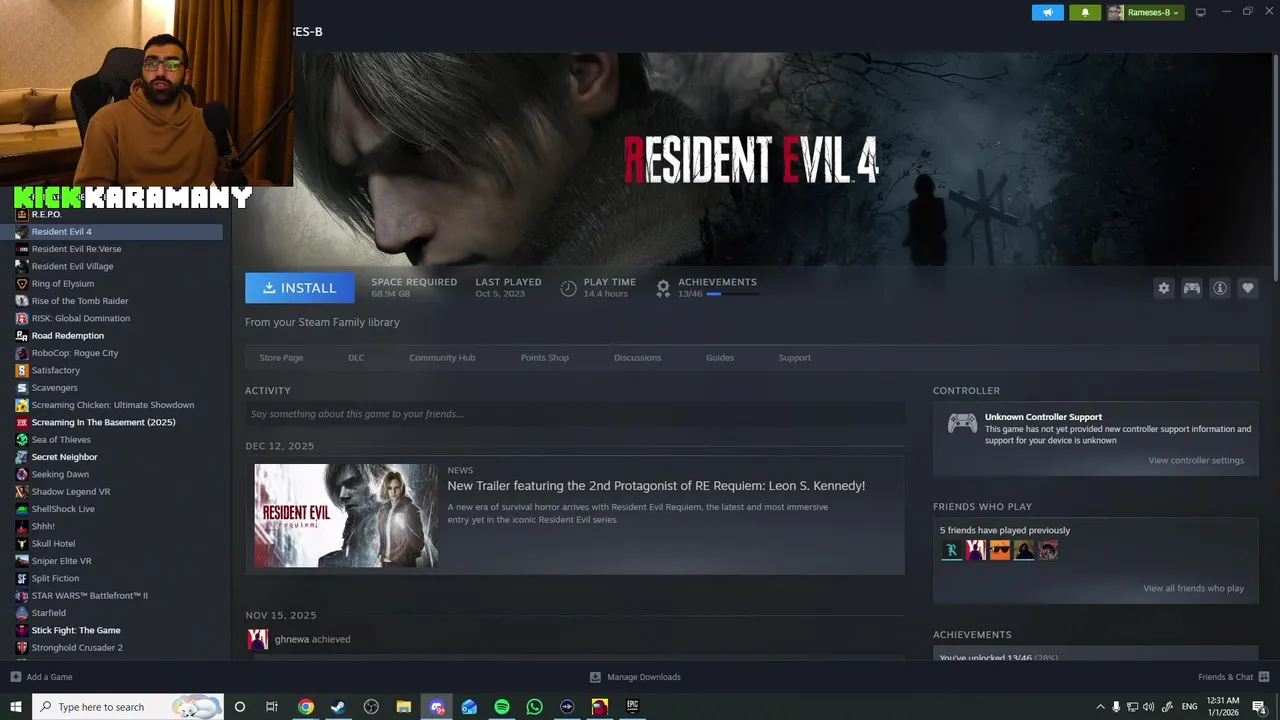Open the Points Shop tab
The width and height of the screenshot is (1280, 720).
[544, 357]
